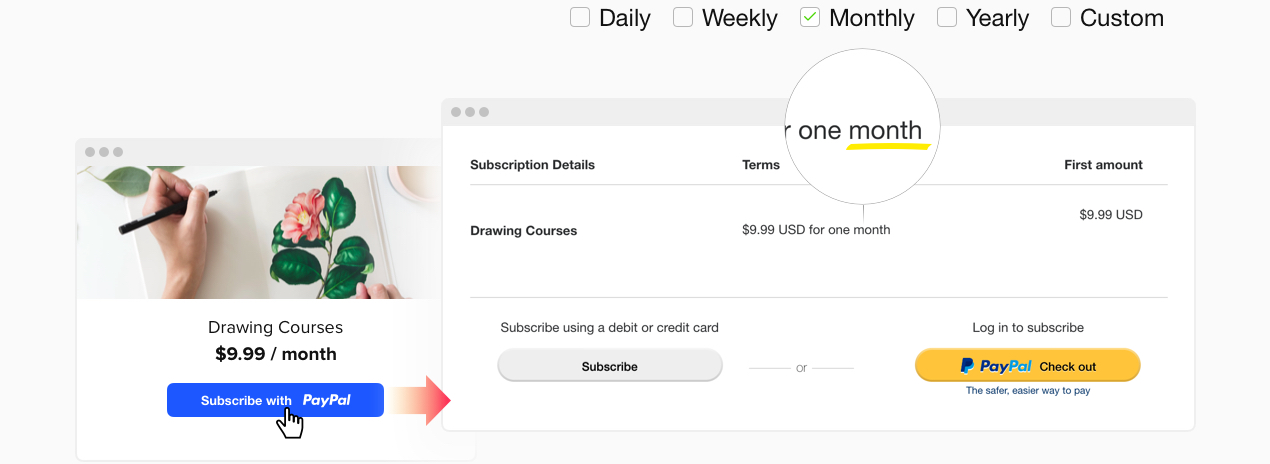Select the Custom billing checkbox

(1061, 17)
